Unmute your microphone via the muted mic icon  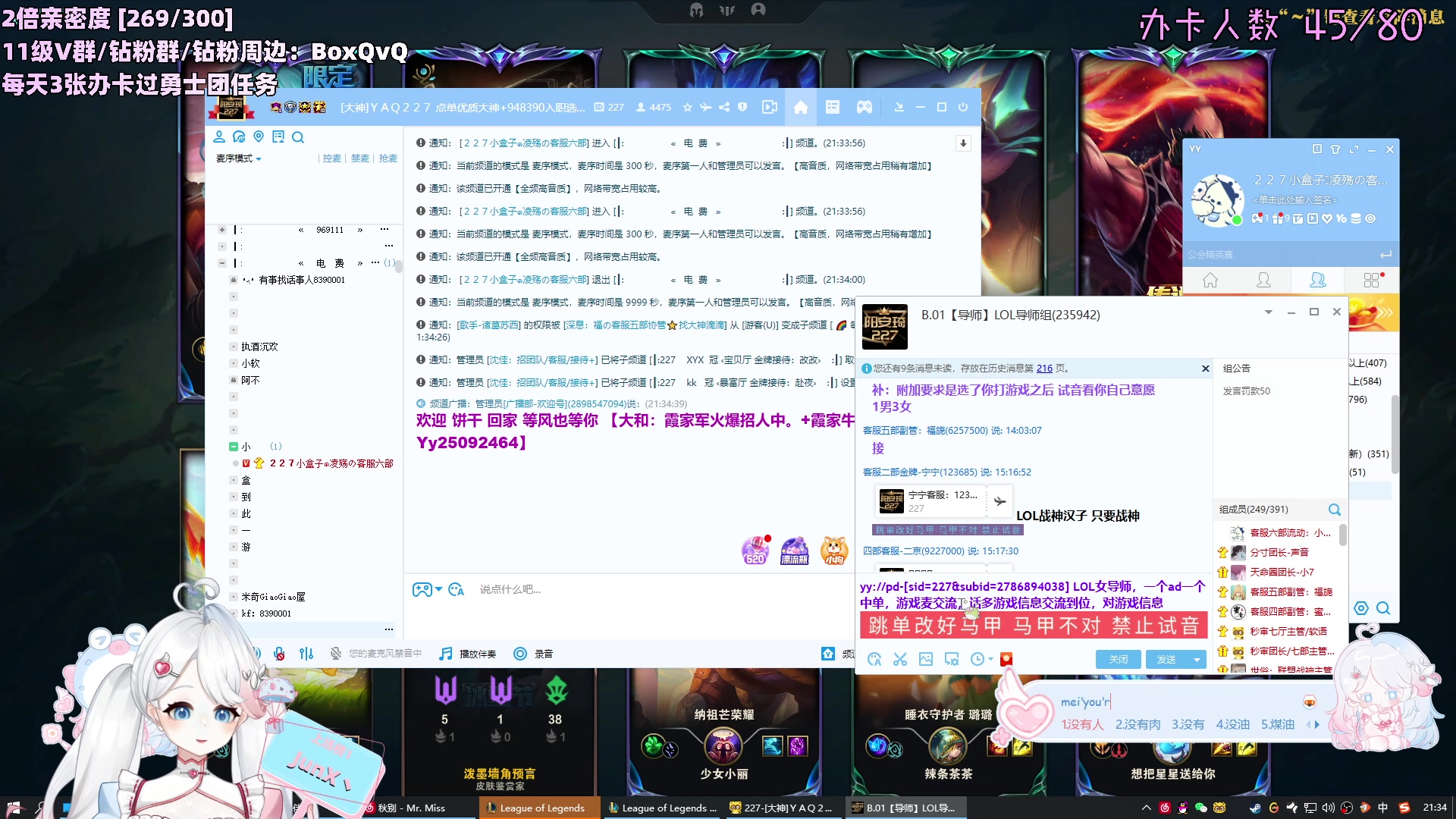pyautogui.click(x=334, y=653)
